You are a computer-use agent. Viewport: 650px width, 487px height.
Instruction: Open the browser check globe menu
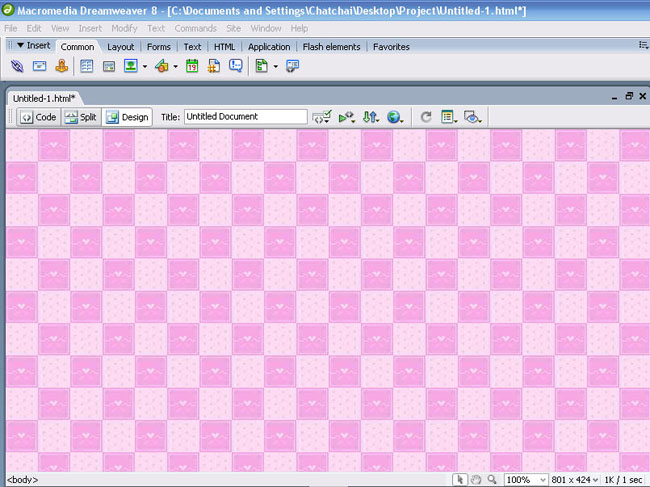pyautogui.click(x=395, y=117)
